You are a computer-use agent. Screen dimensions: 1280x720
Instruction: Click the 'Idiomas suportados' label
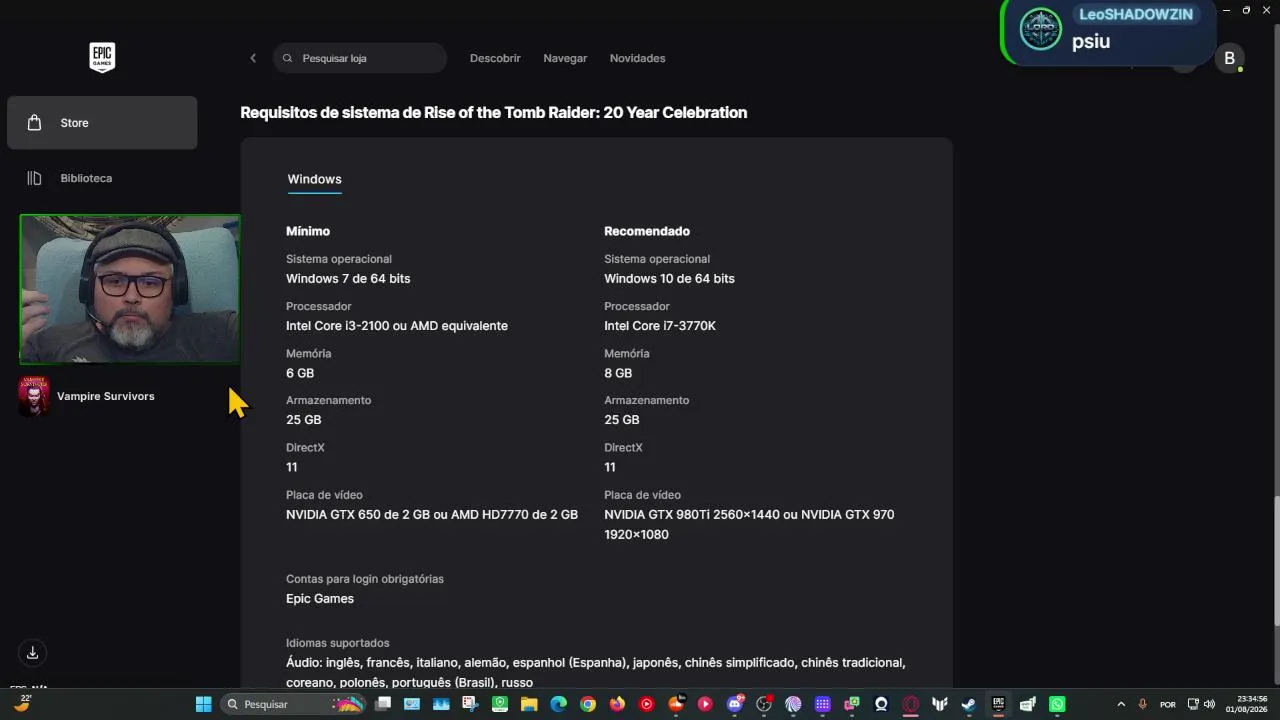click(x=338, y=643)
